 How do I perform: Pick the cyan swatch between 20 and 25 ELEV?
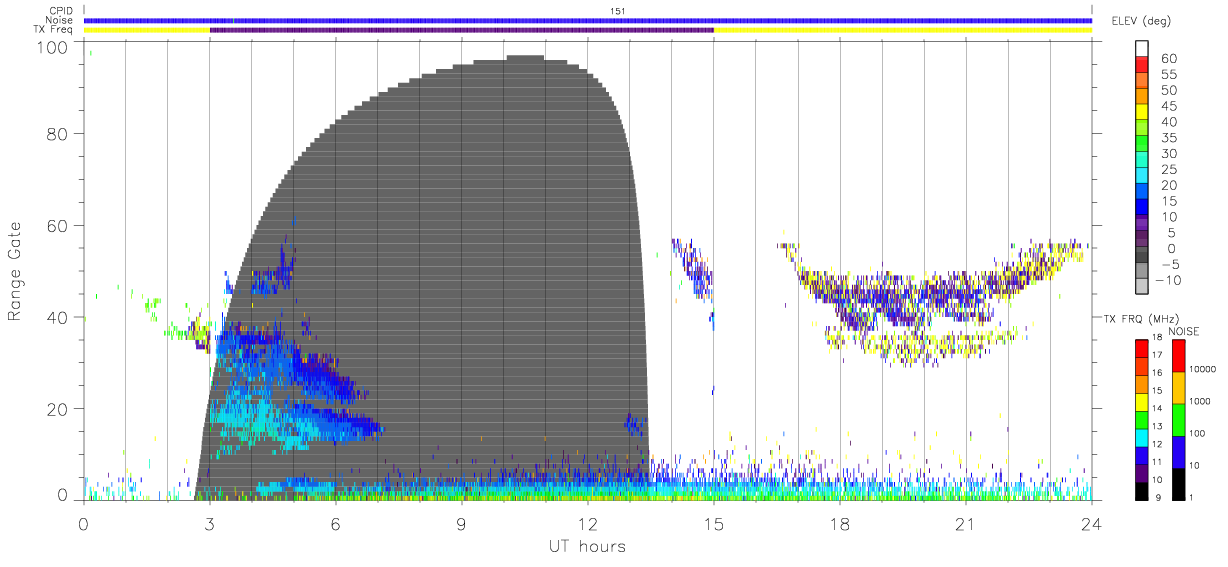(x=1142, y=177)
